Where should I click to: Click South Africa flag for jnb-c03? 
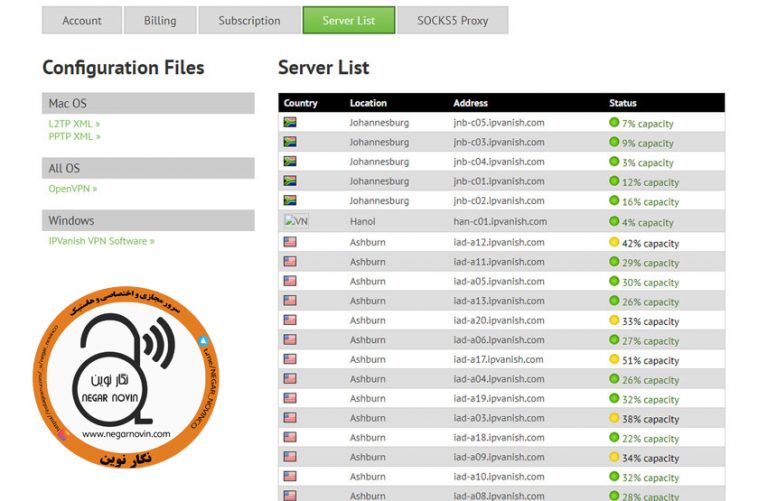(290, 142)
